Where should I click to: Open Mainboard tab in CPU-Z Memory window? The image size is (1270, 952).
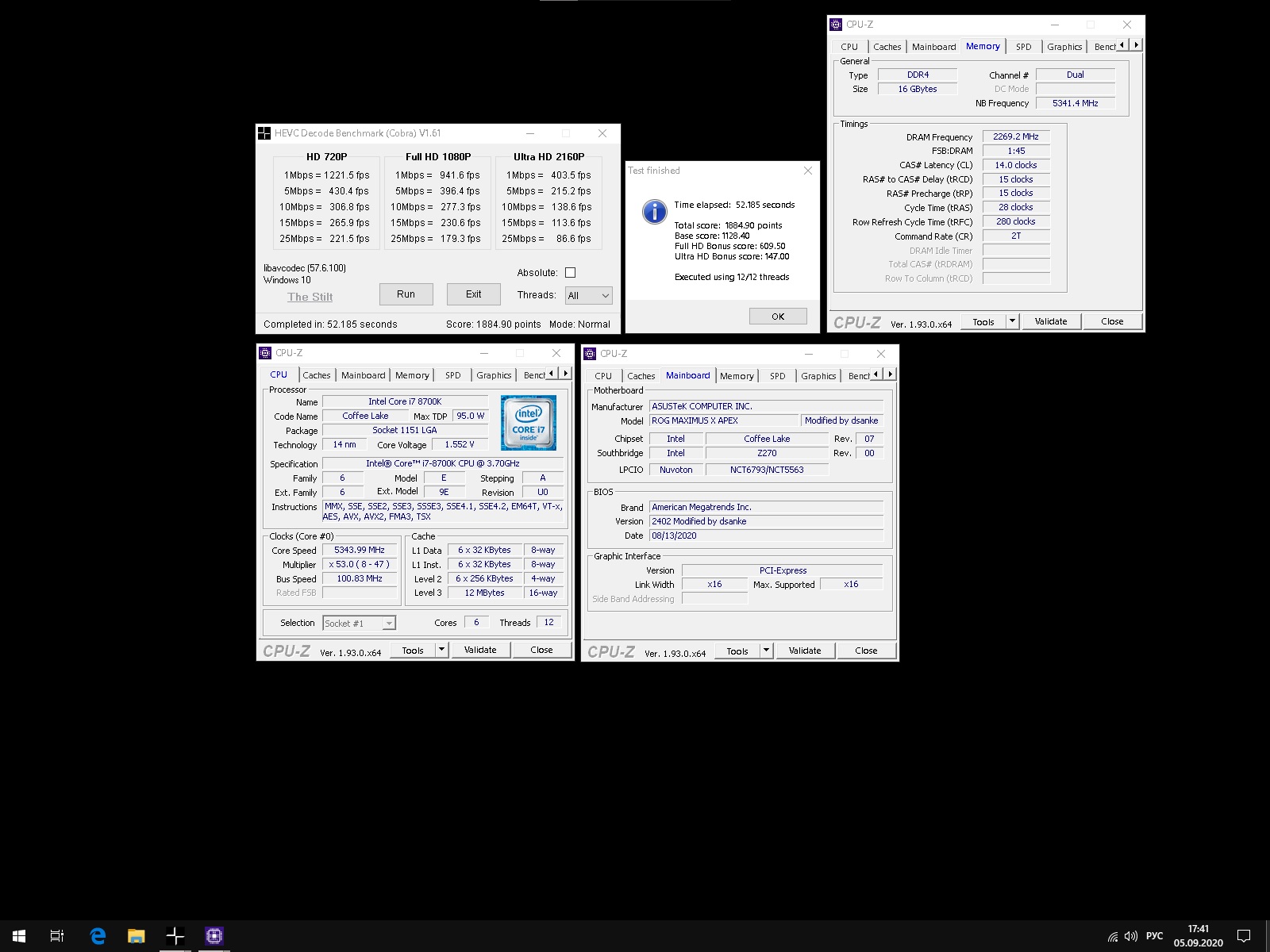(x=933, y=47)
